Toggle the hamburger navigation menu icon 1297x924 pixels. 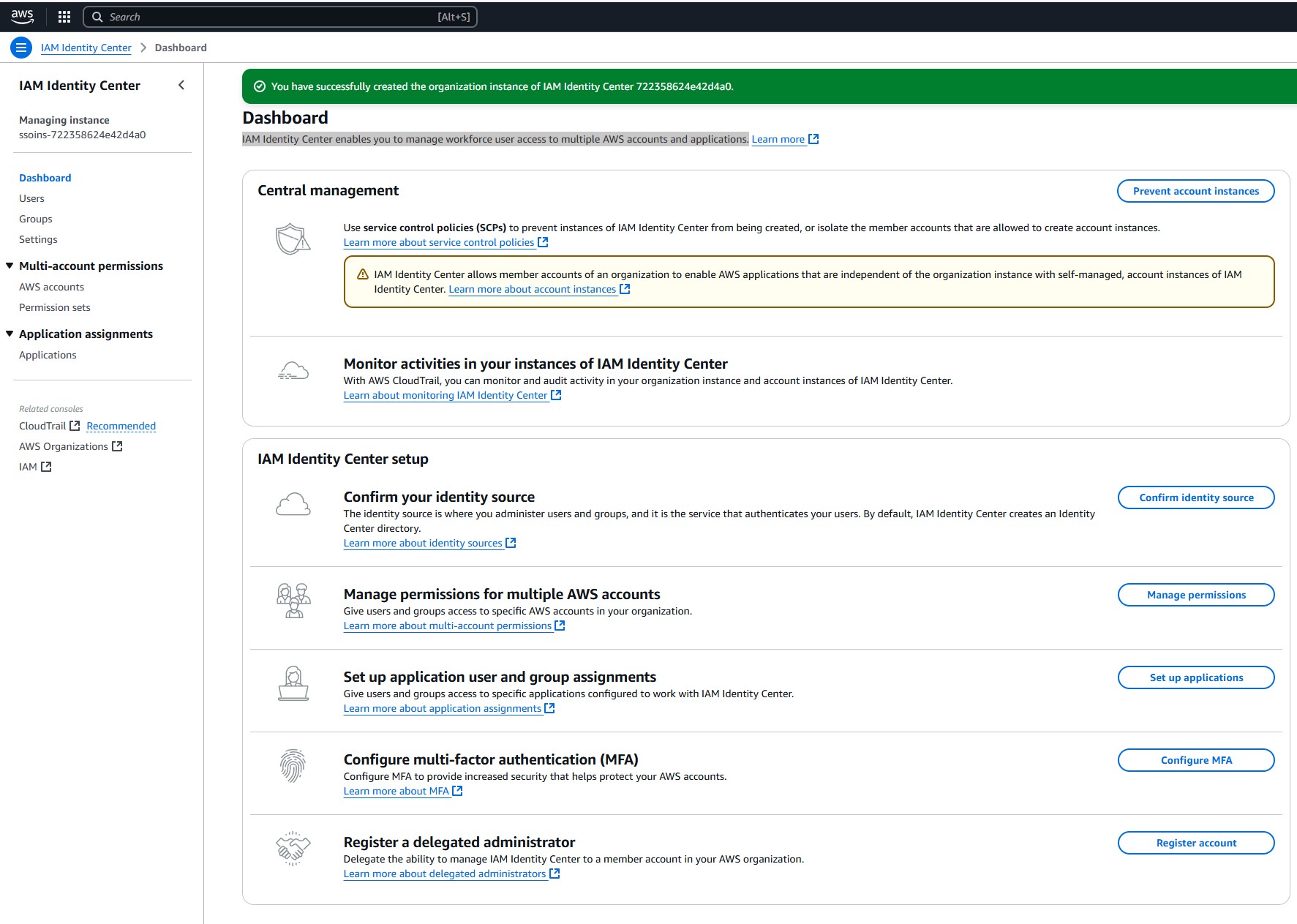pos(21,48)
